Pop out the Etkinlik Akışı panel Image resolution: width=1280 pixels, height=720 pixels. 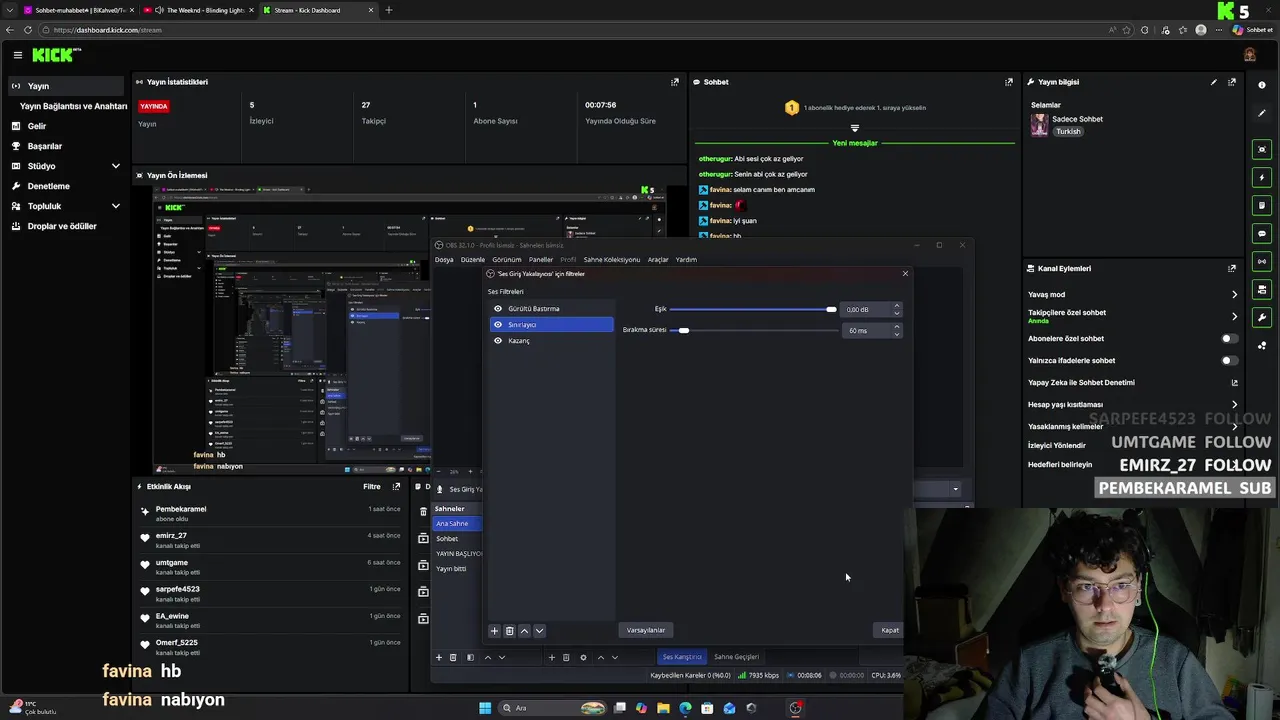coord(397,486)
